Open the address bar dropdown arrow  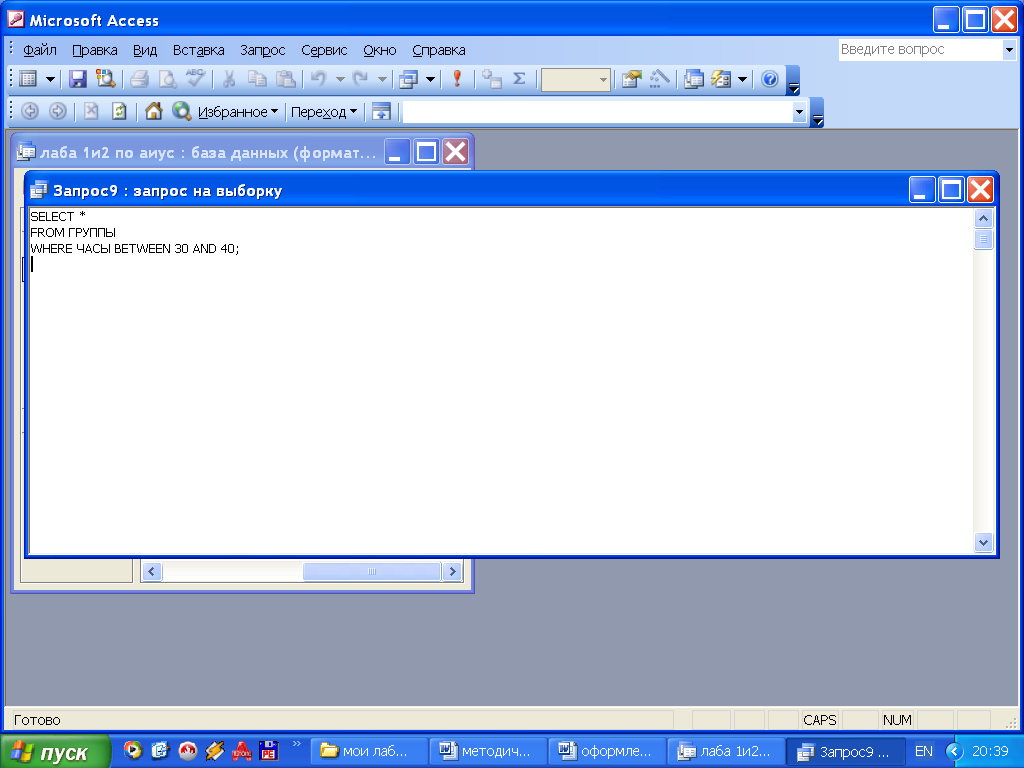799,112
